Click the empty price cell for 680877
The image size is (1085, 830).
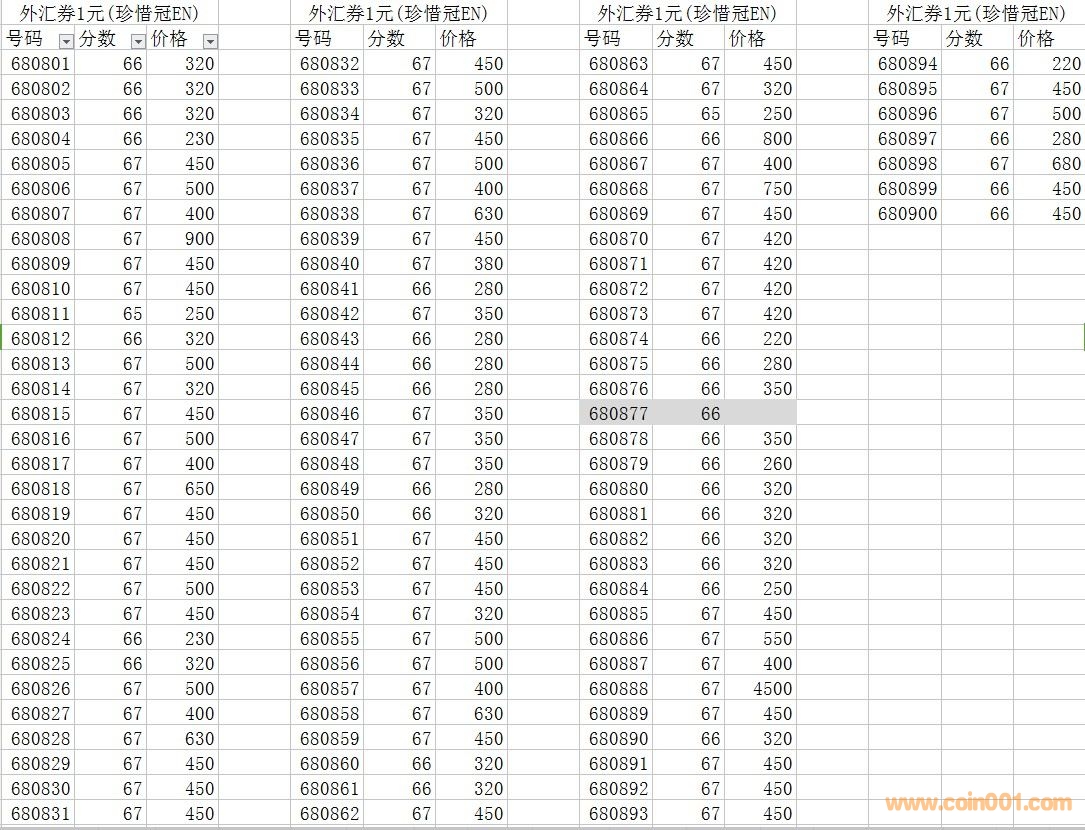(x=760, y=413)
